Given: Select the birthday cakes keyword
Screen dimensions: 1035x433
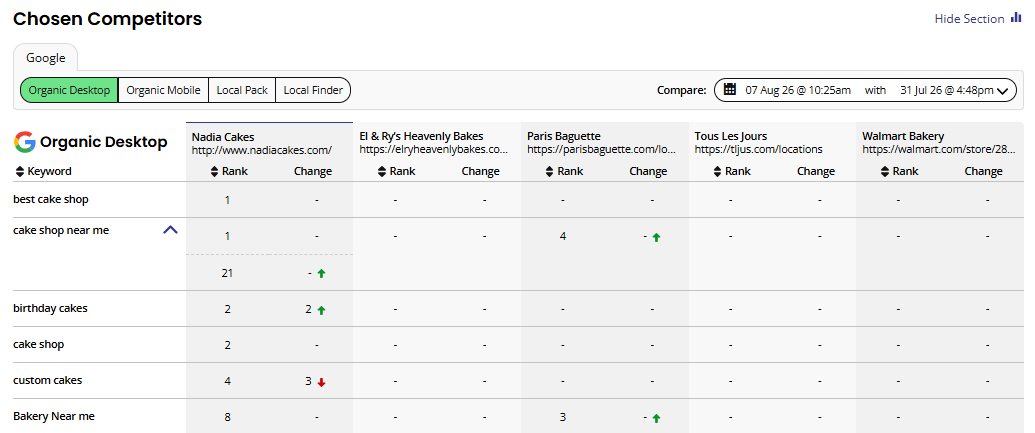Looking at the screenshot, I should [50, 308].
